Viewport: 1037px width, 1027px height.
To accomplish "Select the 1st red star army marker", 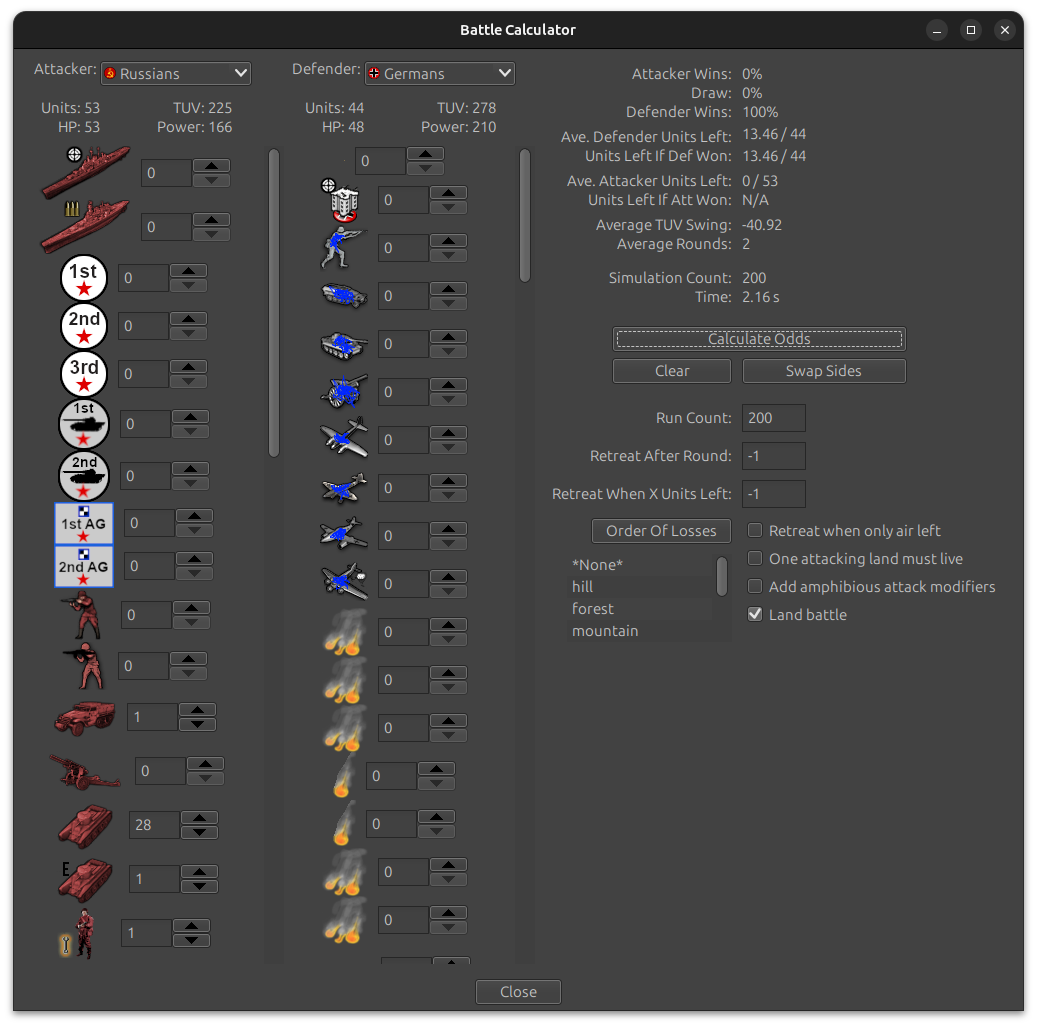I will 84,278.
